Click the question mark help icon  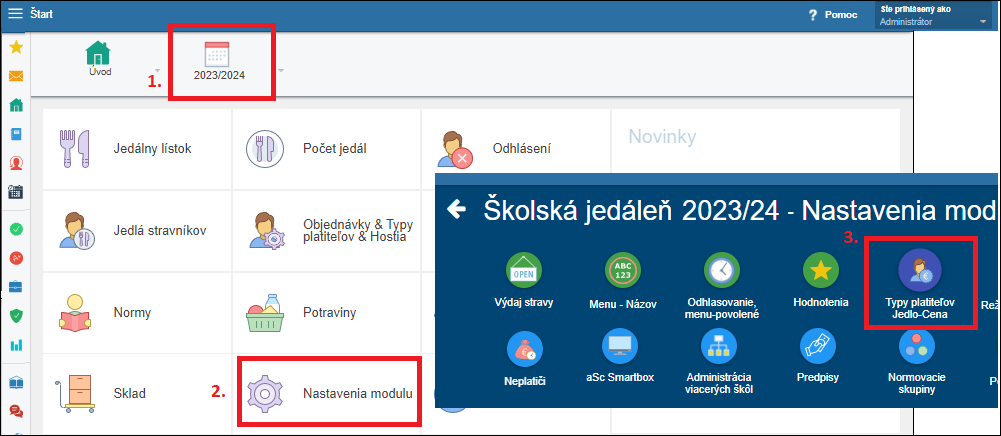click(813, 15)
